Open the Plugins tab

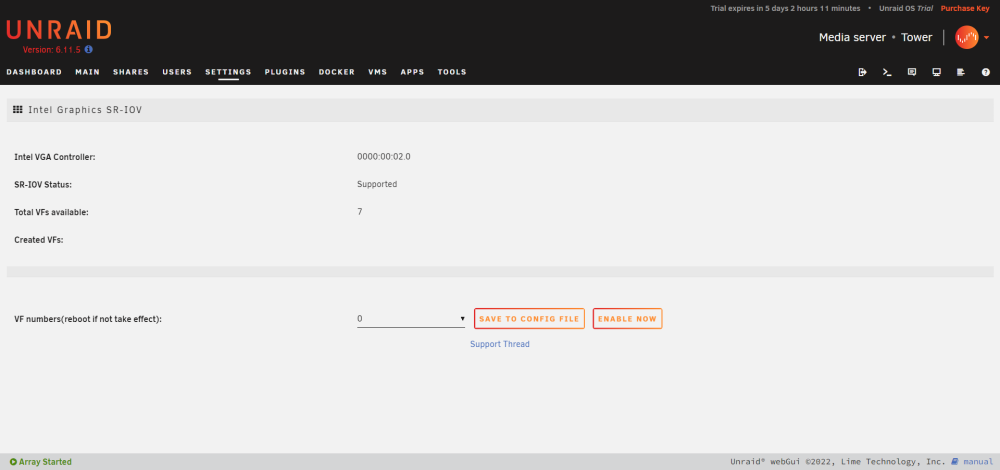click(285, 72)
